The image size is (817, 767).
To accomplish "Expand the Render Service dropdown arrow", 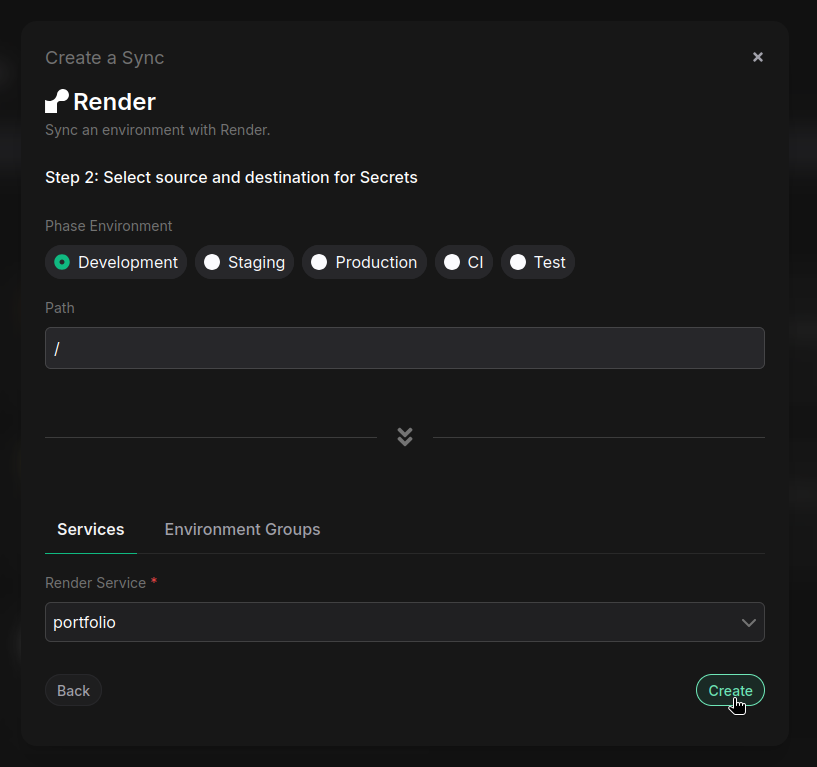I will 748,622.
